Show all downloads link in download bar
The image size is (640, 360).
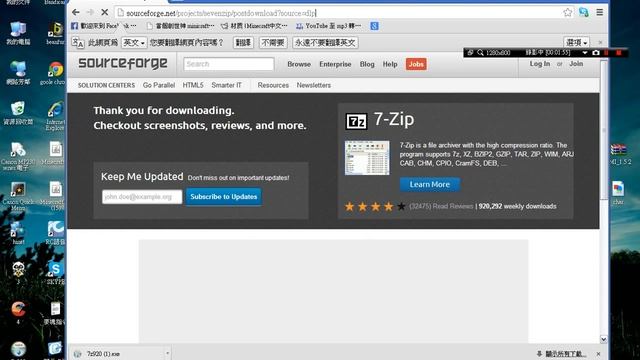point(561,354)
